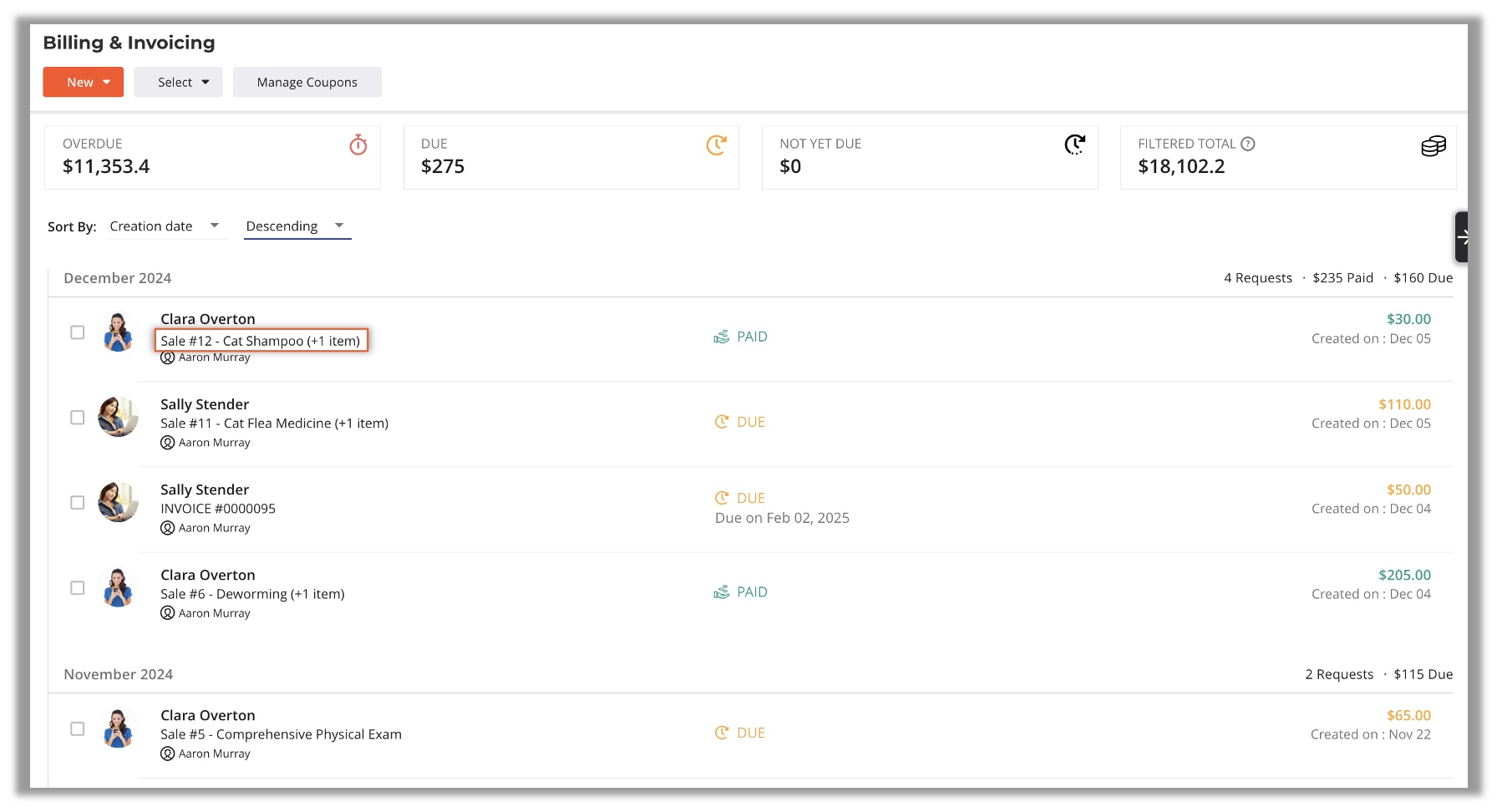Click PAID status icon for Sale #12
Viewport: 1497px width, 812px height.
pyautogui.click(x=721, y=337)
